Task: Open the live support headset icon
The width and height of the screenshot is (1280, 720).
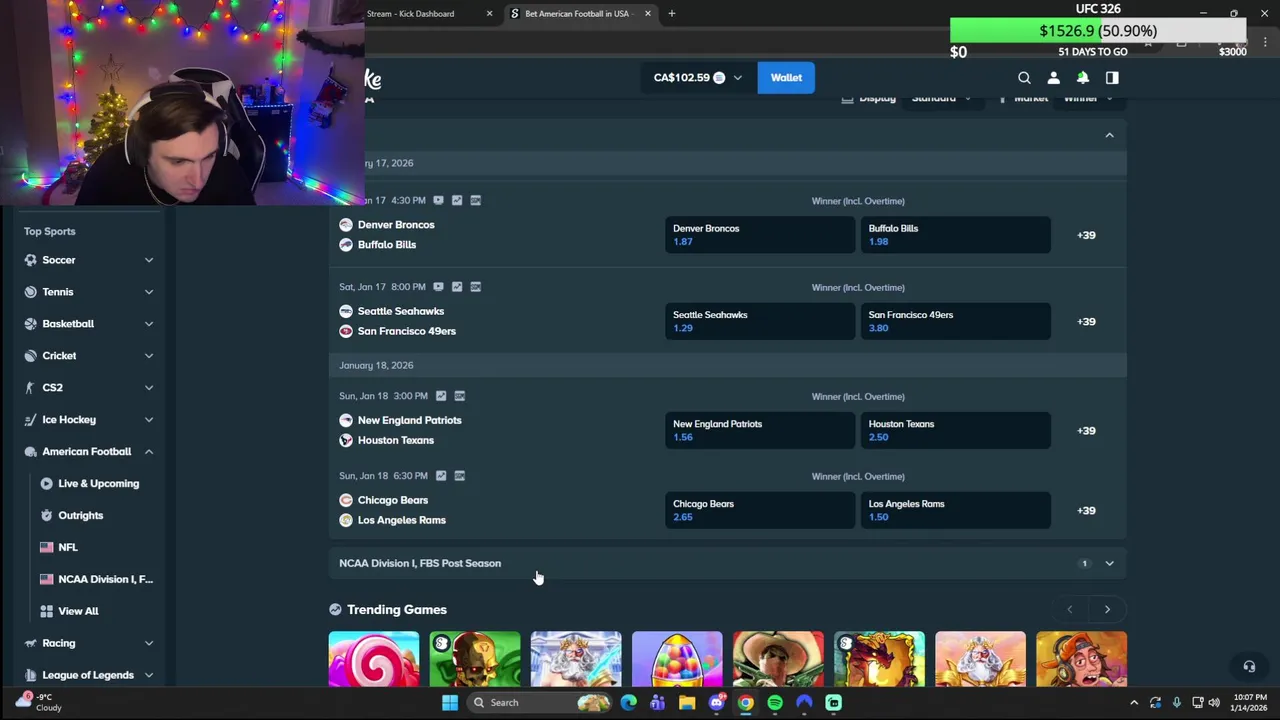Action: [1249, 666]
